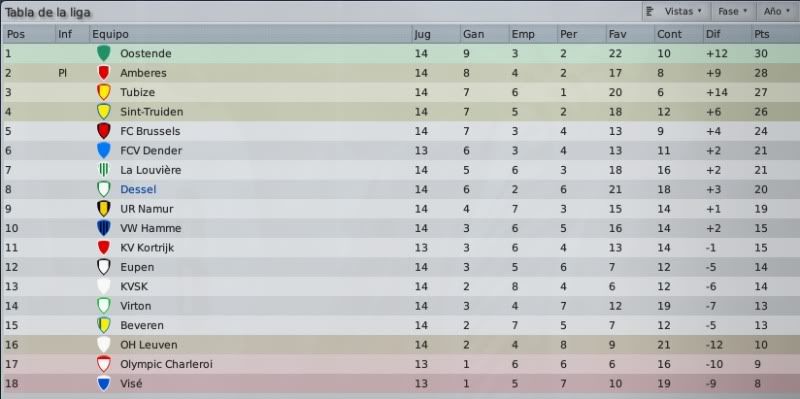Click the blue FCV Dender badge
Image resolution: width=800 pixels, height=399 pixels.
pyautogui.click(x=104, y=151)
